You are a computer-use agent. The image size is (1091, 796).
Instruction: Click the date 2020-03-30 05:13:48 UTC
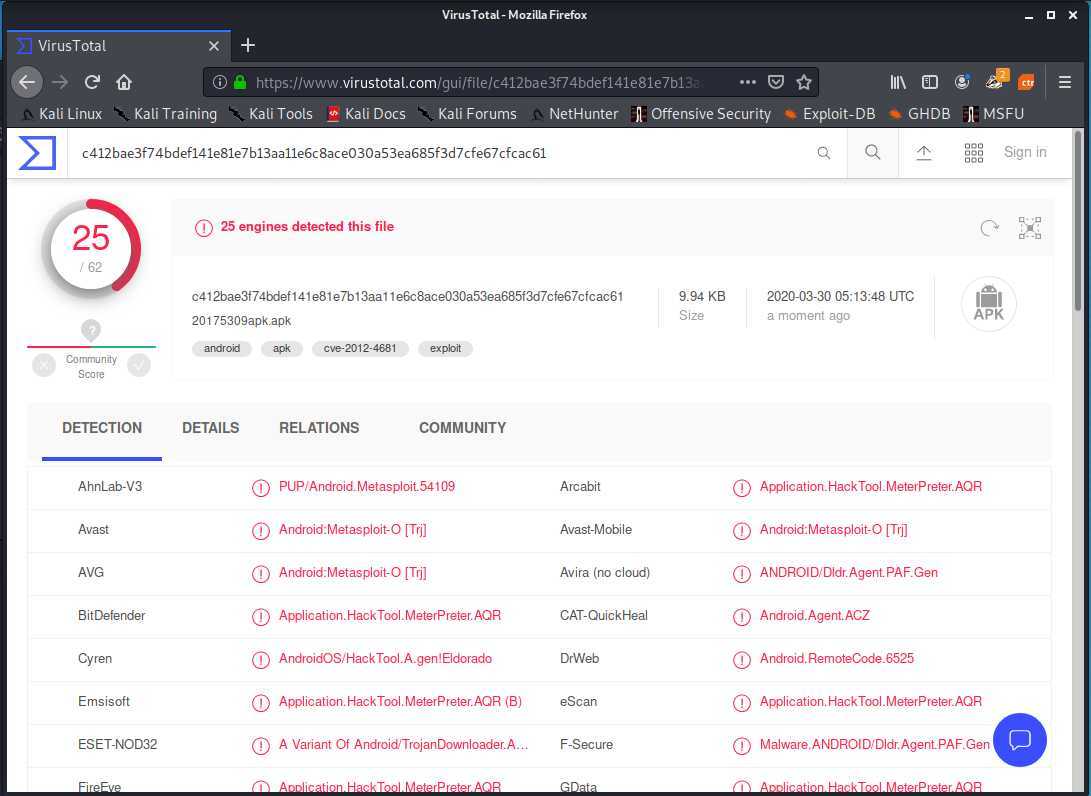click(841, 296)
